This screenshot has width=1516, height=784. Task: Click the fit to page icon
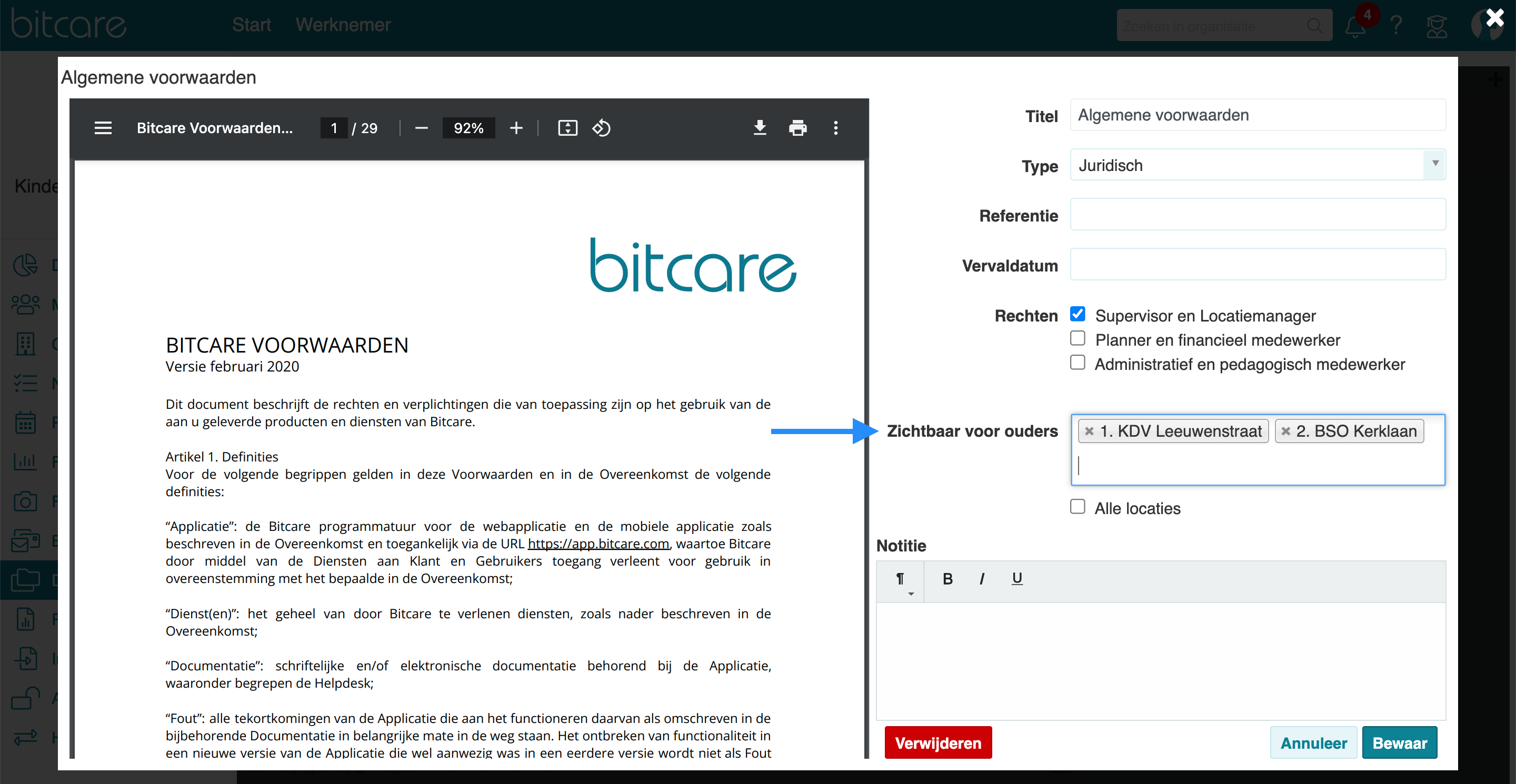[x=567, y=128]
